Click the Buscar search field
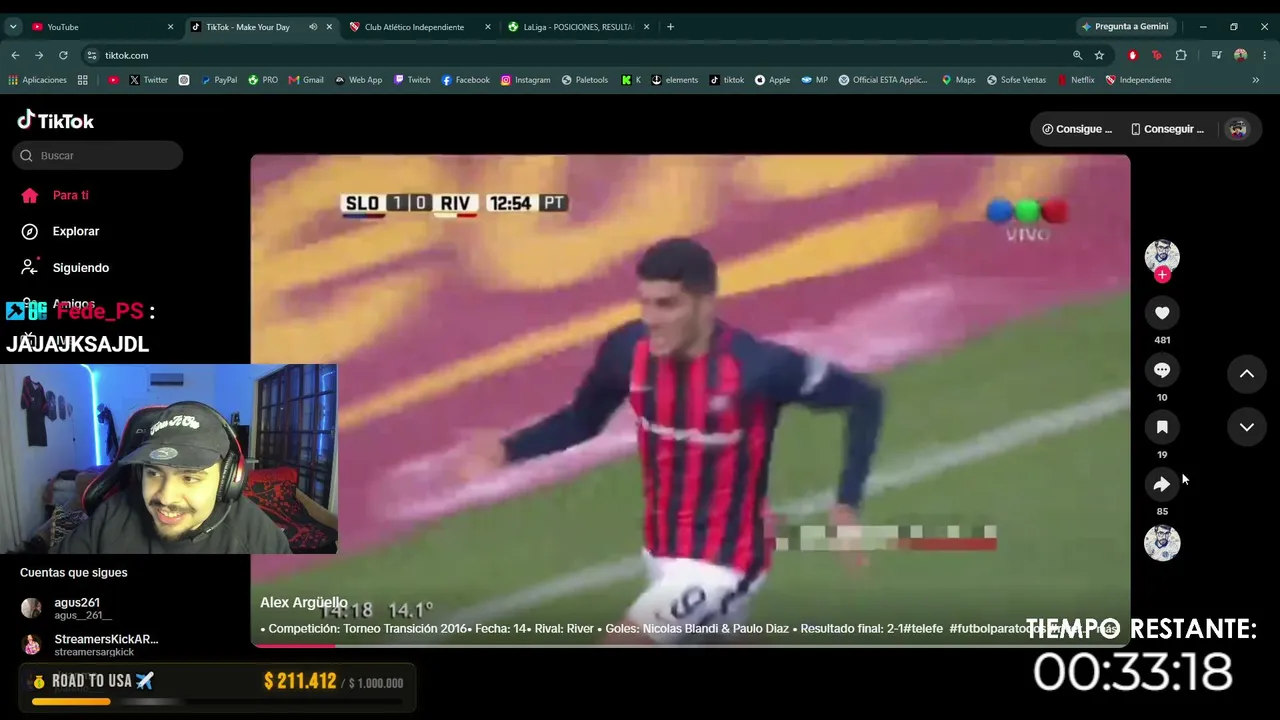The image size is (1280, 720). pos(98,155)
